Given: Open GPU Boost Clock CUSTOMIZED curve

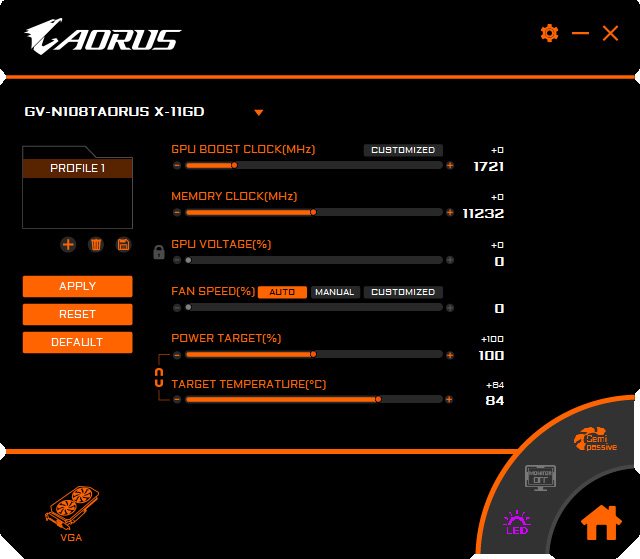Looking at the screenshot, I should (403, 150).
